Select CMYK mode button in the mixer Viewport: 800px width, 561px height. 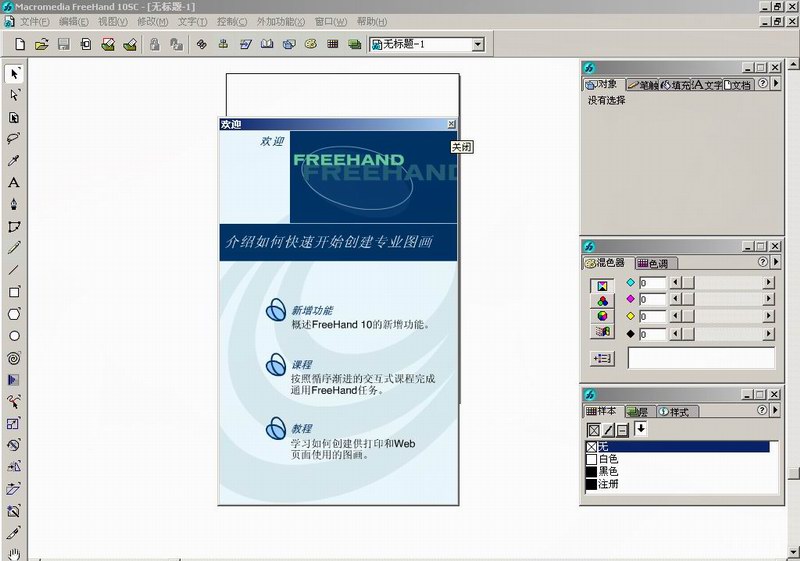[602, 286]
